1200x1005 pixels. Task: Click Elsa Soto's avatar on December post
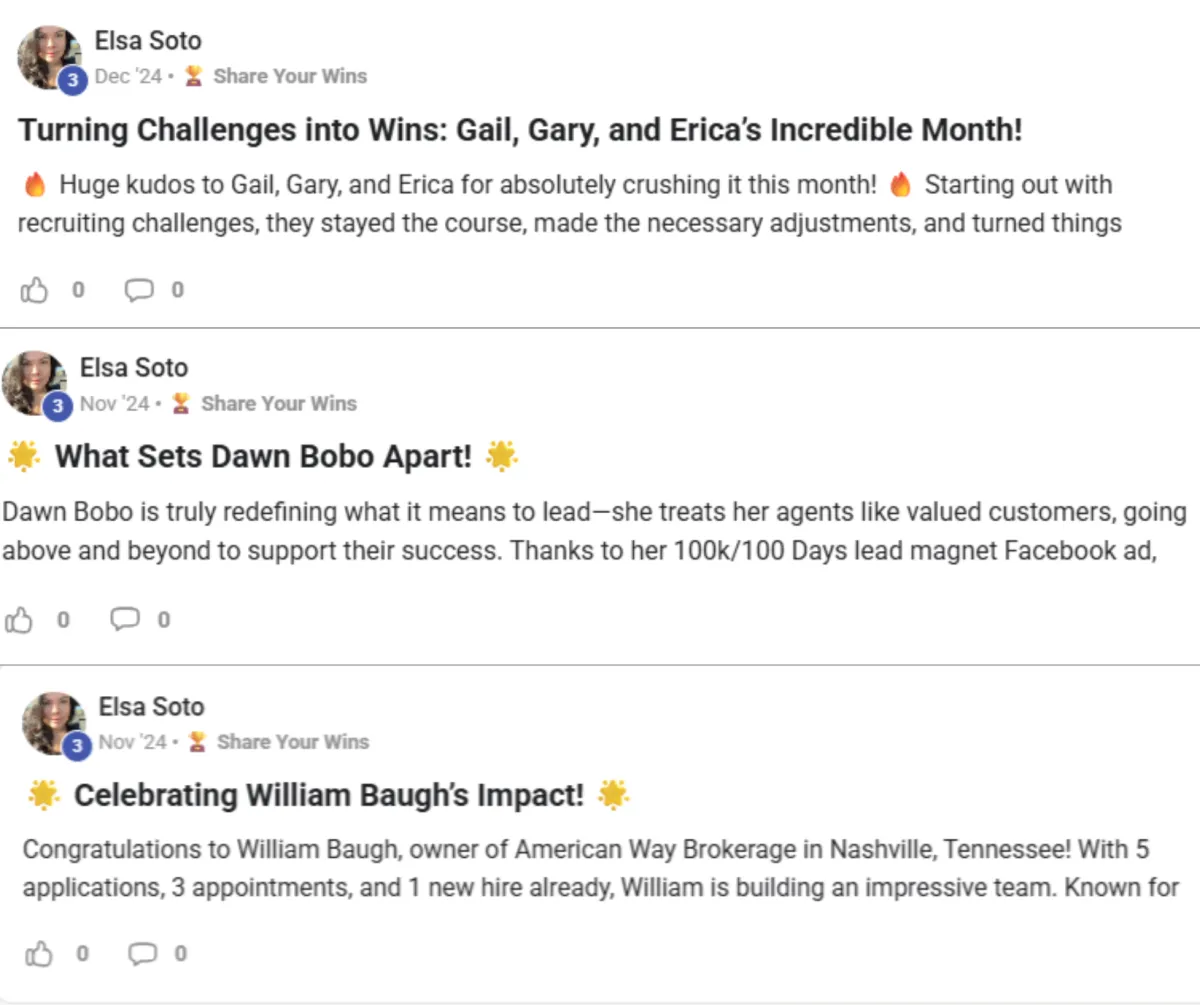tap(49, 57)
